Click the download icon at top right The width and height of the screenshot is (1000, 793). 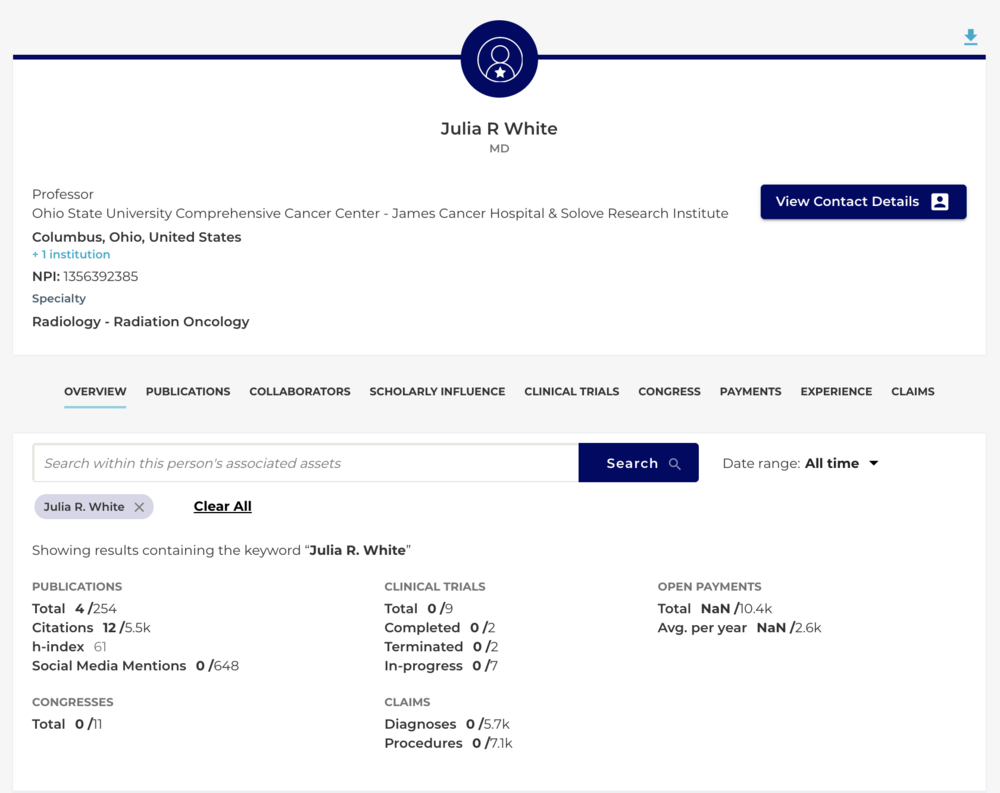970,37
